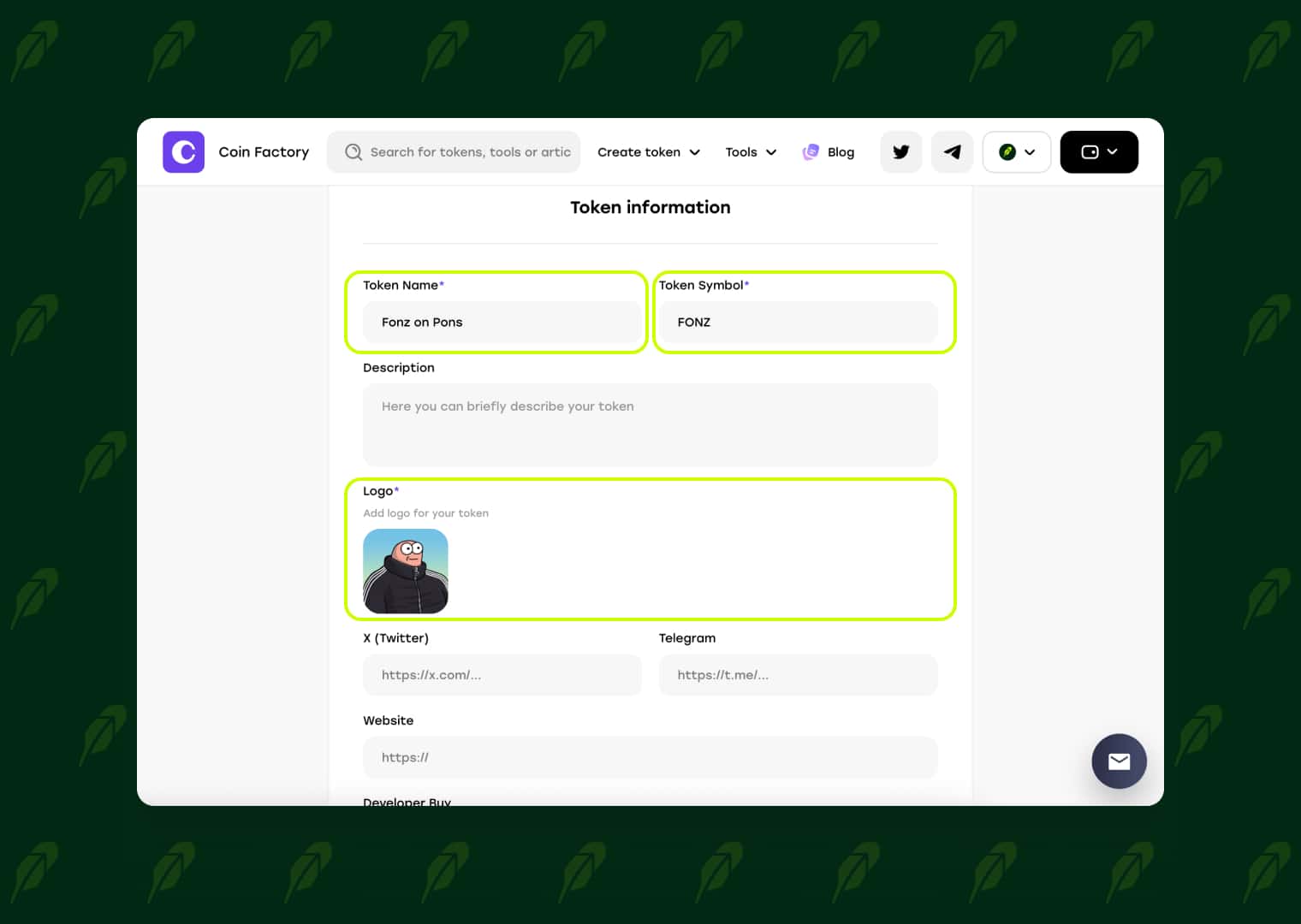Click the "Add logo for your token" text
The image size is (1301, 924).
click(425, 513)
